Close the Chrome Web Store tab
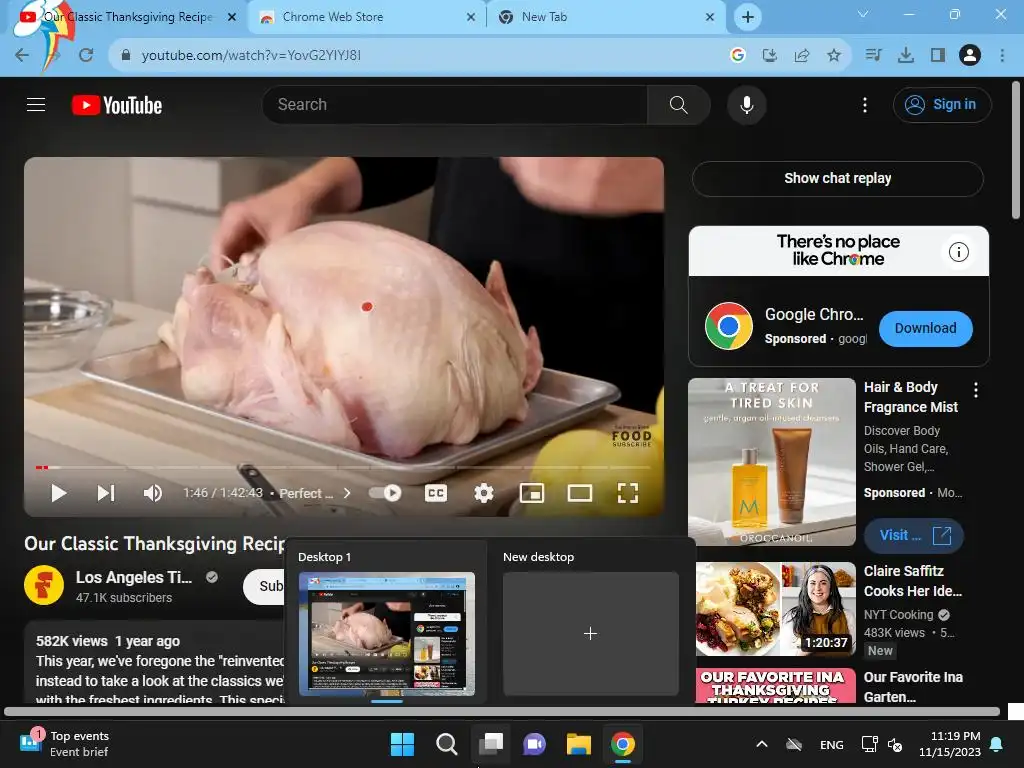 (x=471, y=17)
